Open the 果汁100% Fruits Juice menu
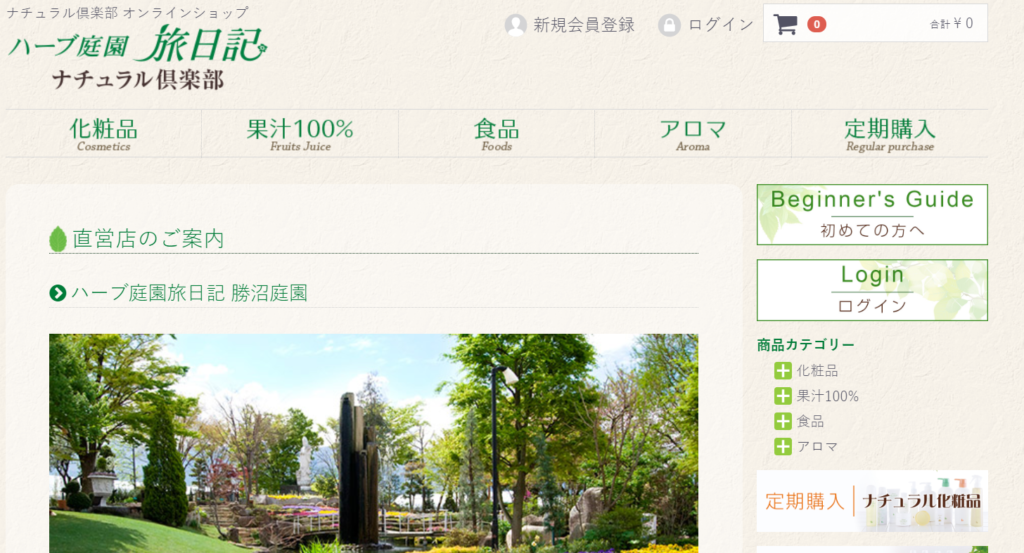The height and width of the screenshot is (553, 1024). [299, 134]
